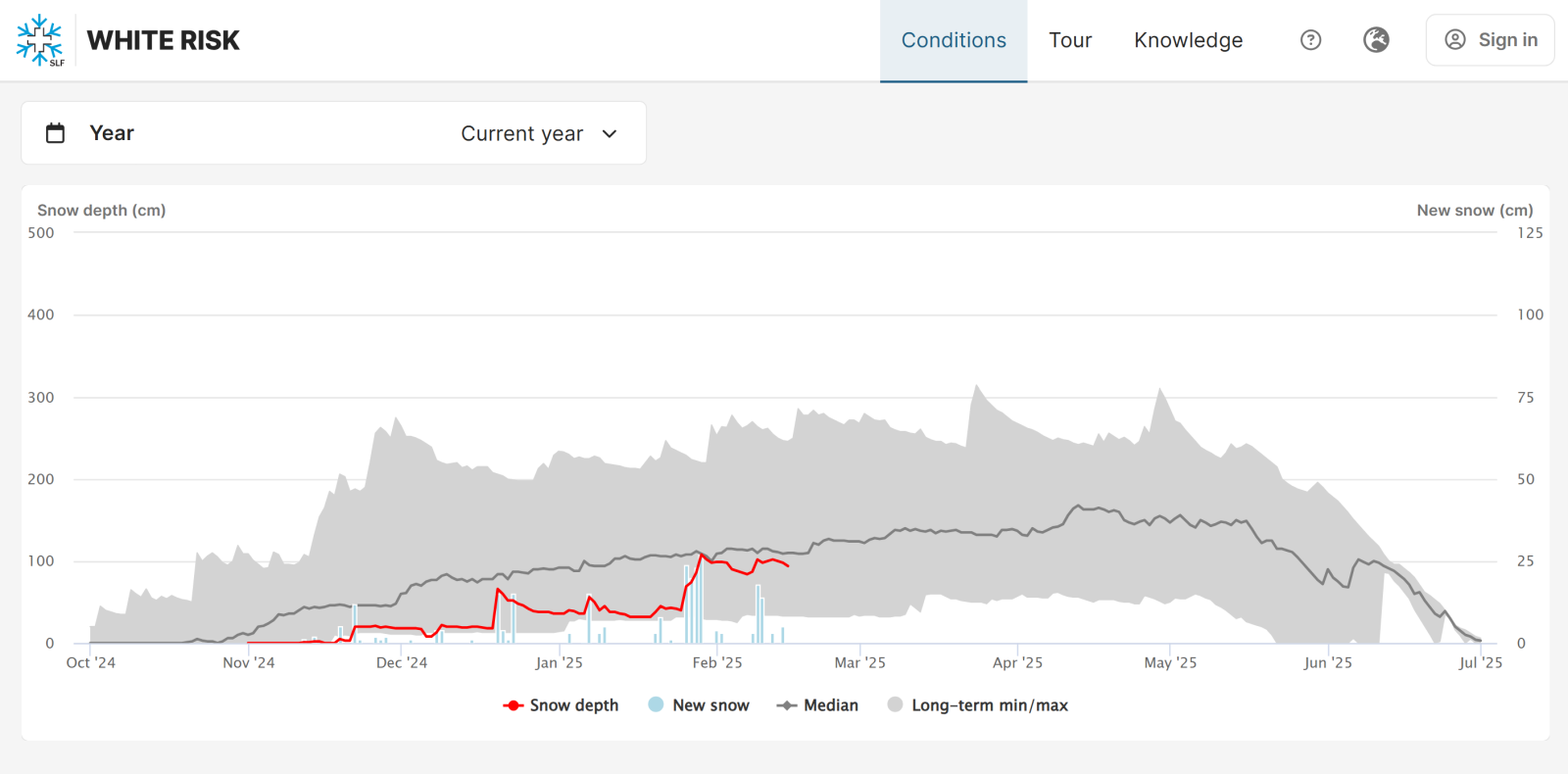The height and width of the screenshot is (774, 1568).
Task: Hide the Median series via legend label
Action: tap(830, 705)
